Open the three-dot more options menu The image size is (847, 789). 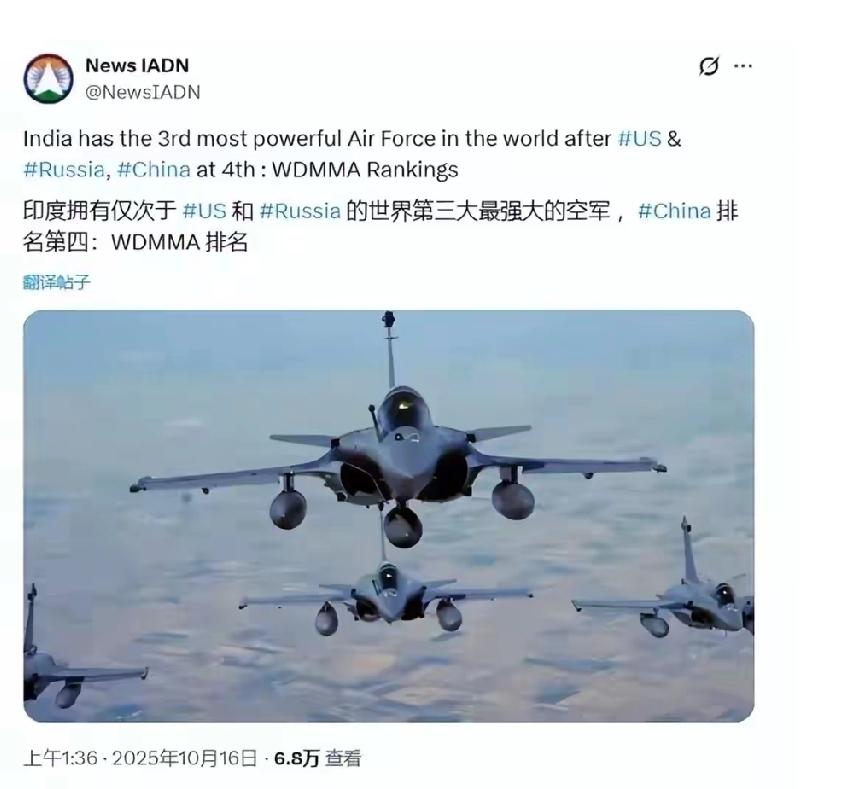click(x=743, y=66)
